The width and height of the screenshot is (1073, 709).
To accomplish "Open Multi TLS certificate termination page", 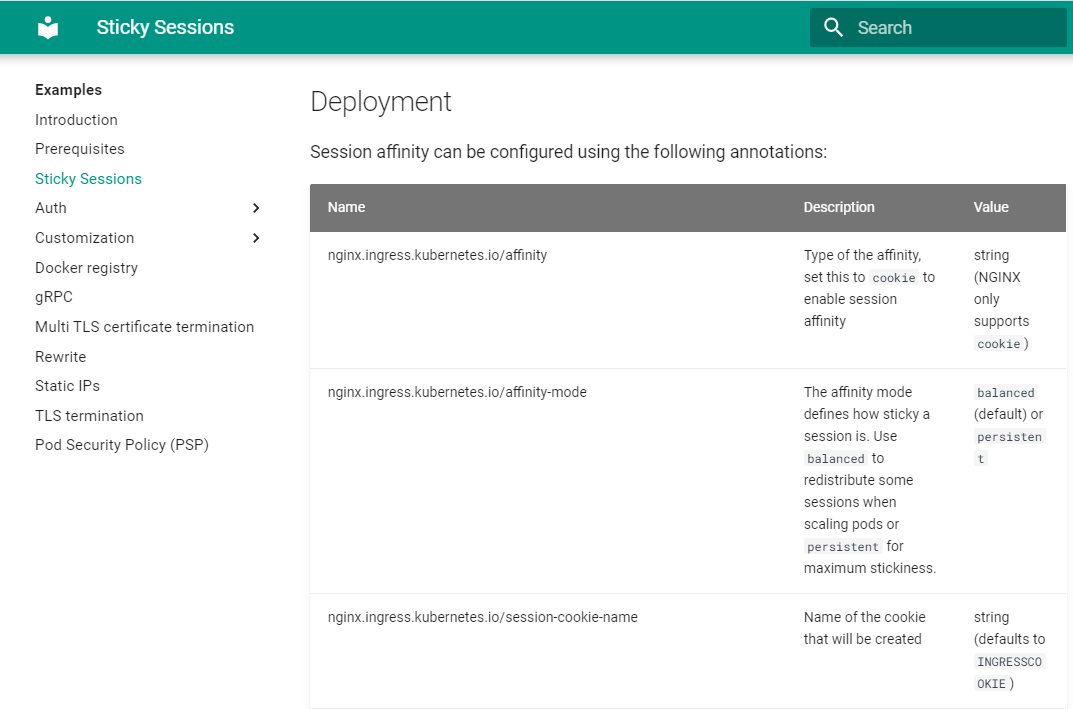I will click(144, 327).
